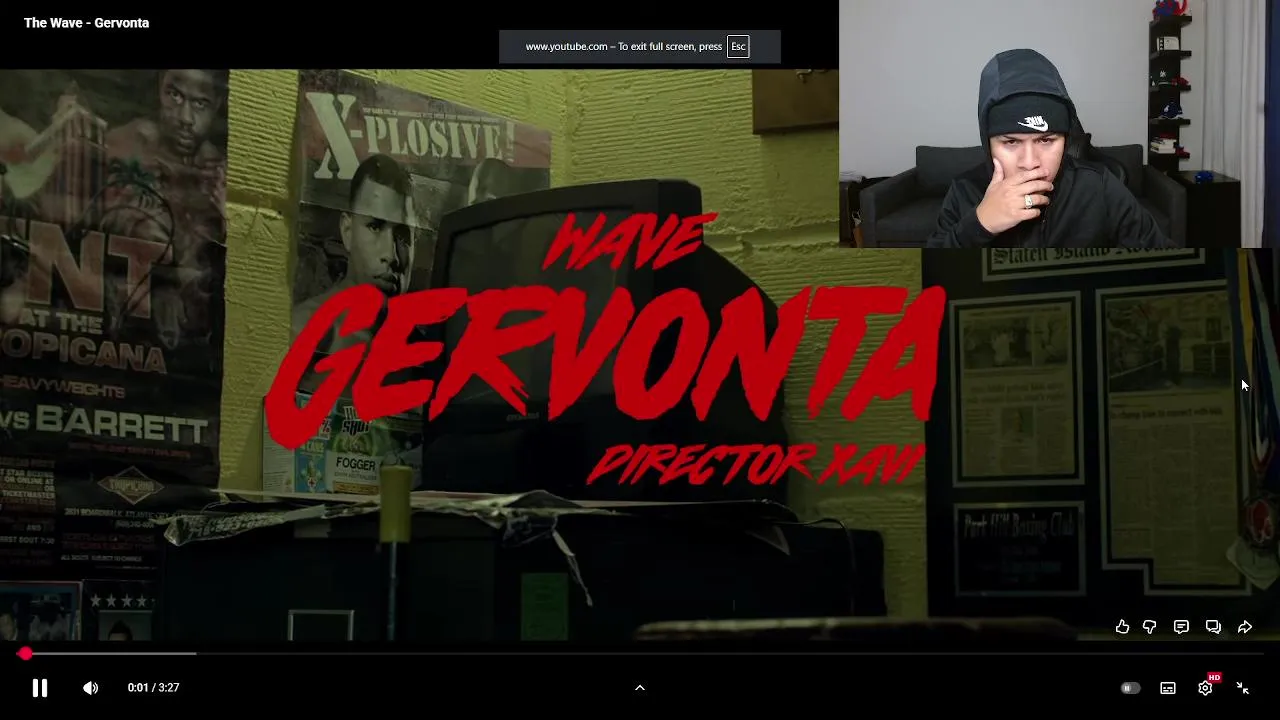This screenshot has height=720, width=1280.
Task: Expand more videos with the up chevron
Action: 640,688
